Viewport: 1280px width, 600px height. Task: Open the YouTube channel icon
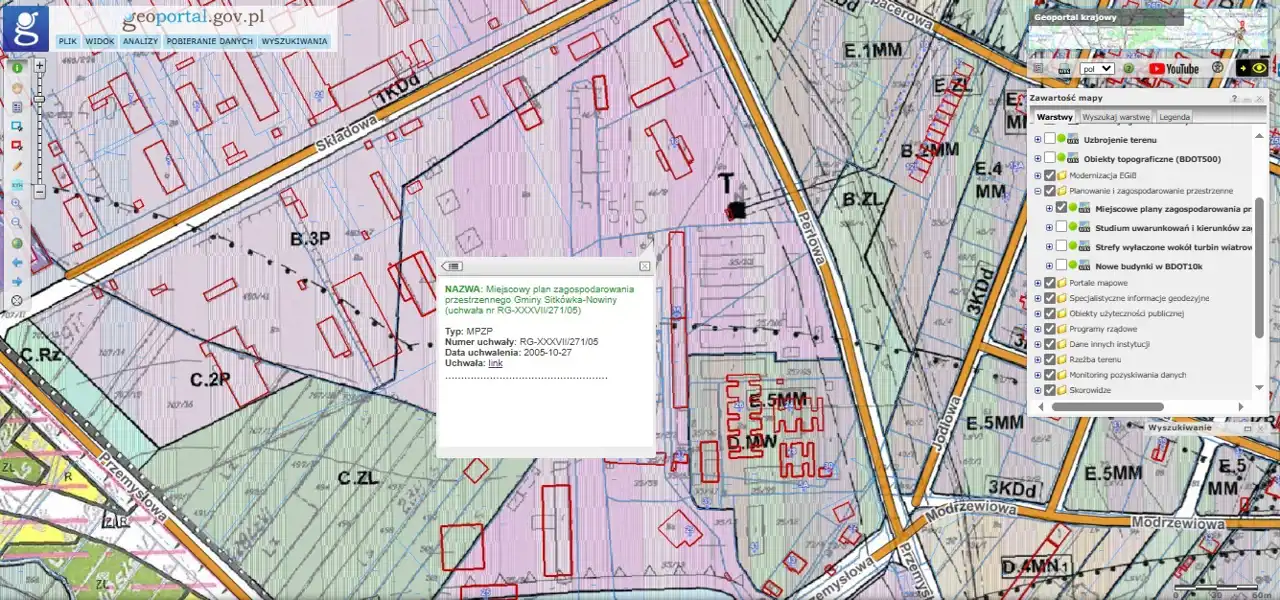[1174, 69]
